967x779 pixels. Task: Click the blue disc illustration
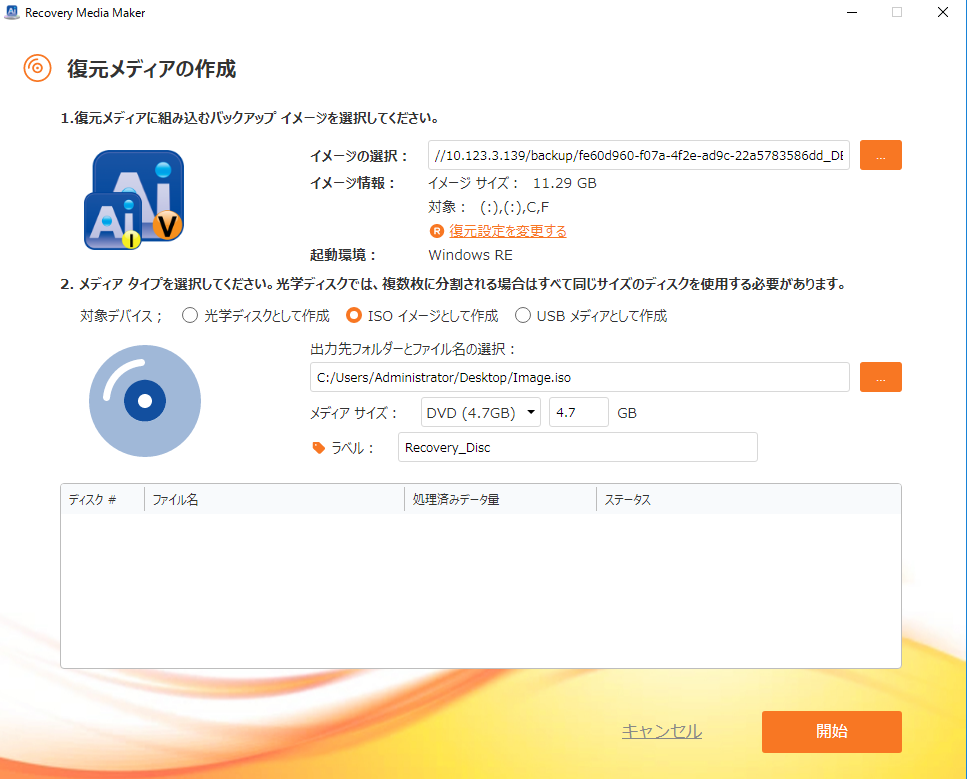[x=145, y=401]
